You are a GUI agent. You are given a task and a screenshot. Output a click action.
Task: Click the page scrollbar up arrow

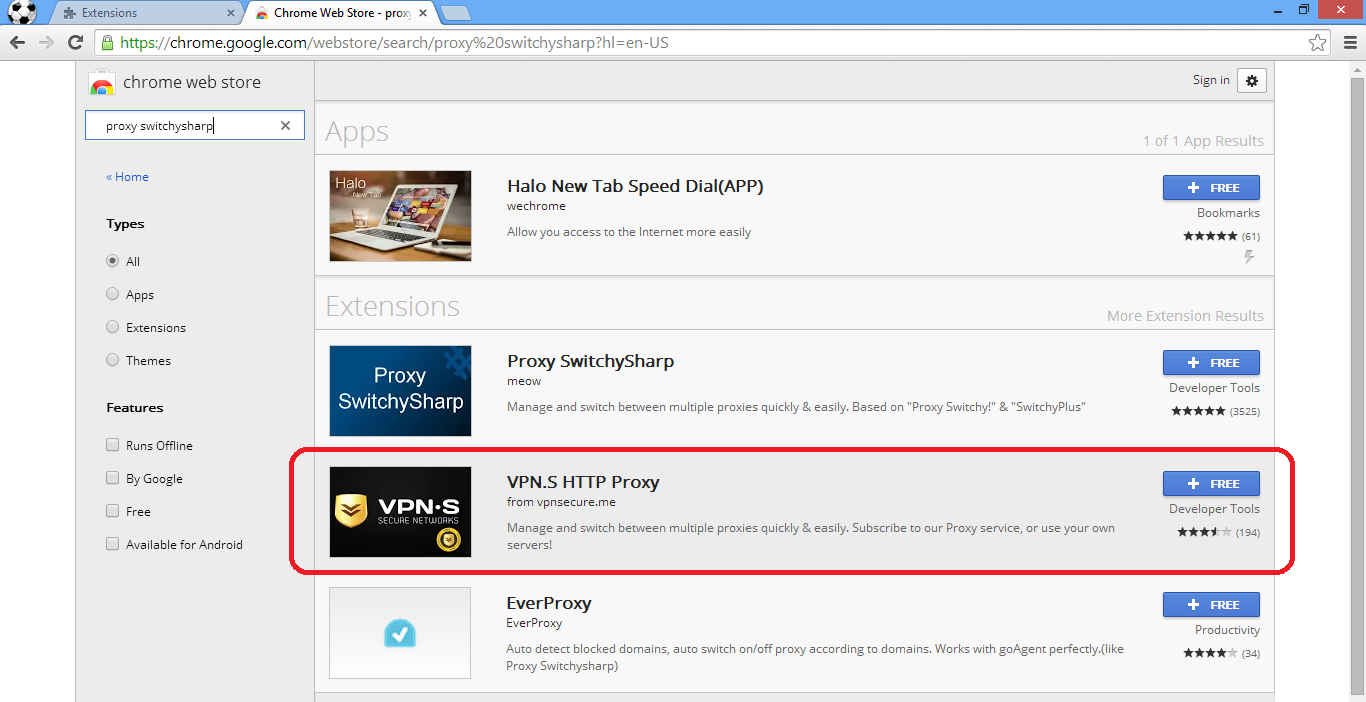(1357, 69)
